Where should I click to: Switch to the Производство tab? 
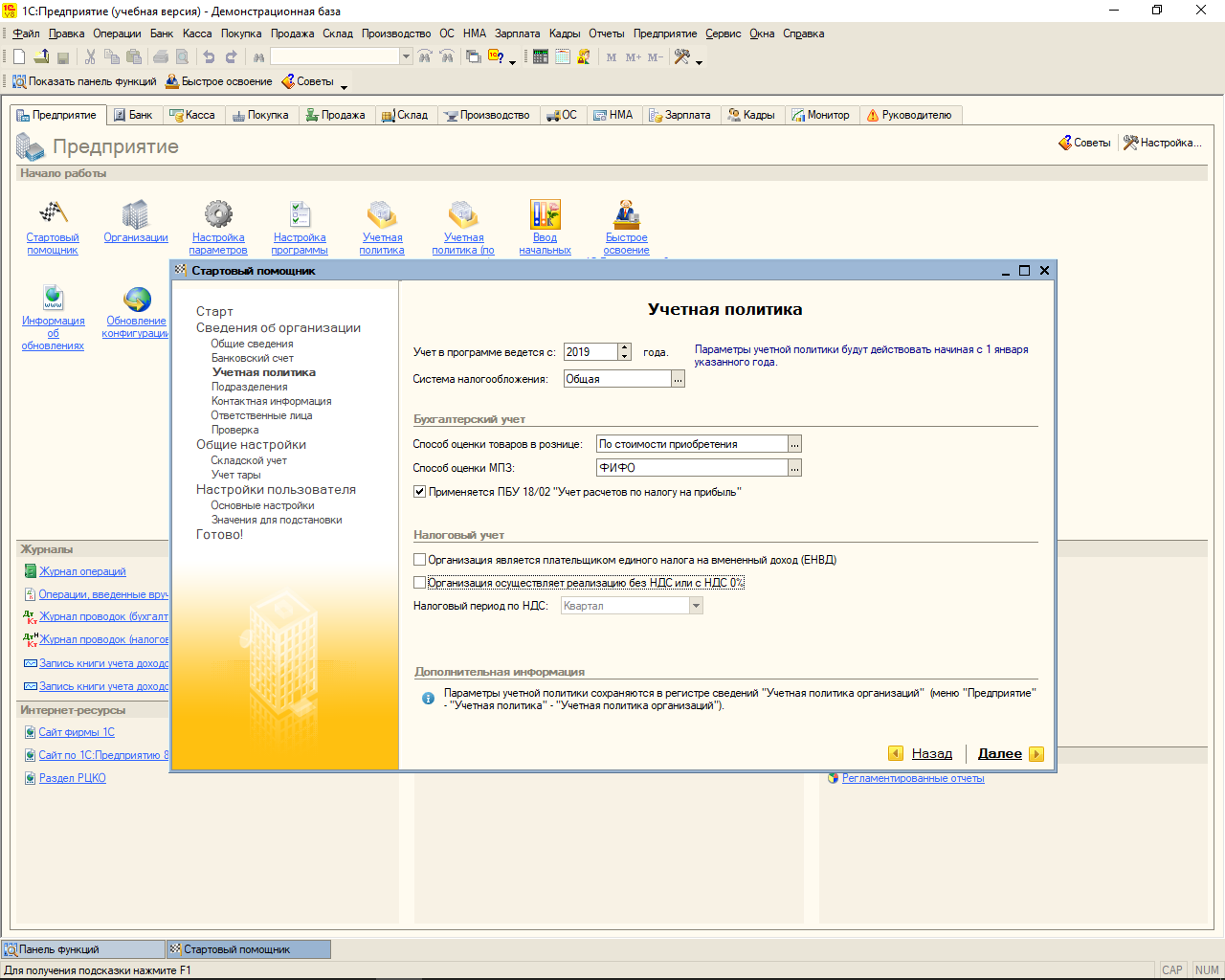486,115
